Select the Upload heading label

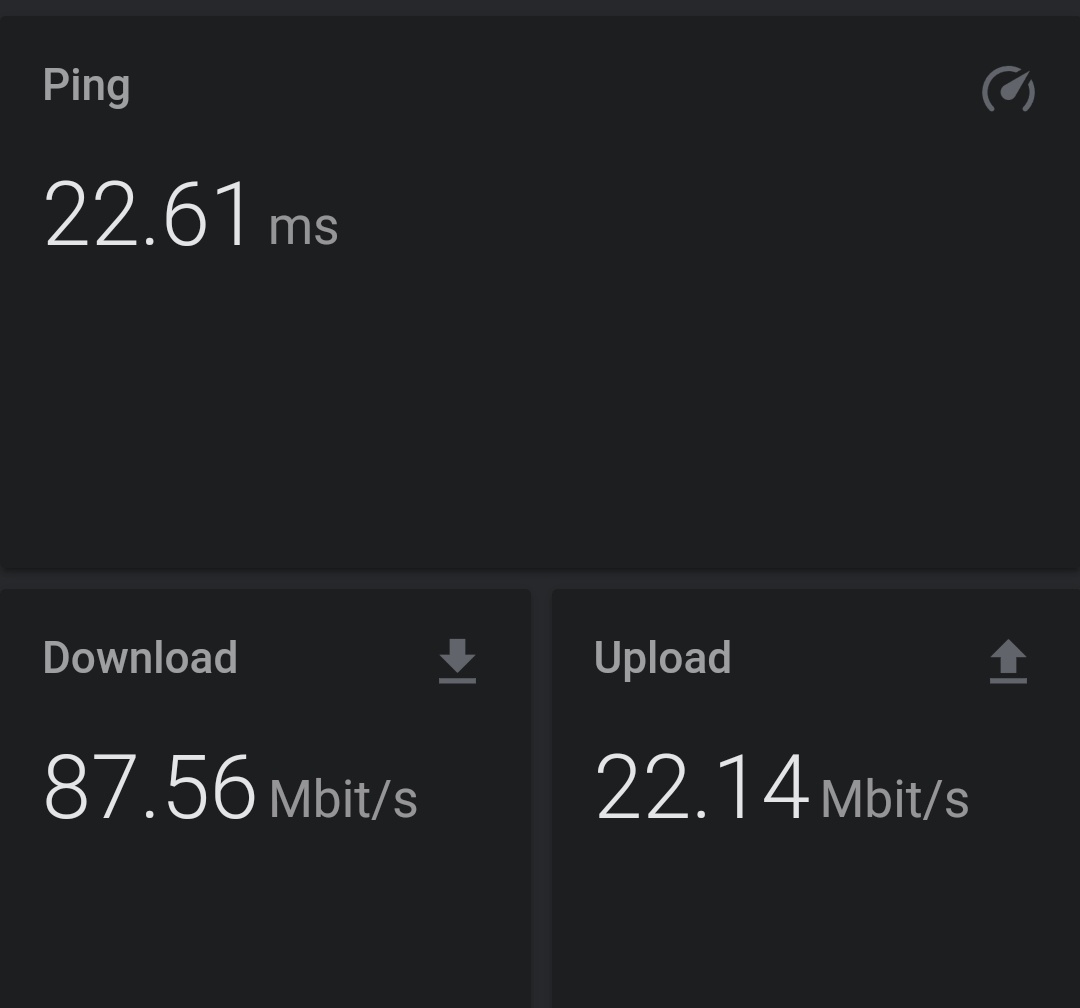click(x=663, y=659)
